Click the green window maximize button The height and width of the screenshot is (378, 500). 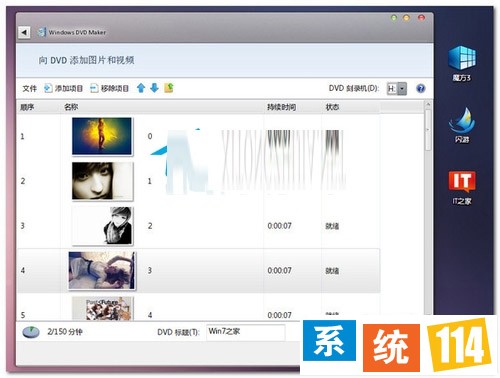(394, 18)
